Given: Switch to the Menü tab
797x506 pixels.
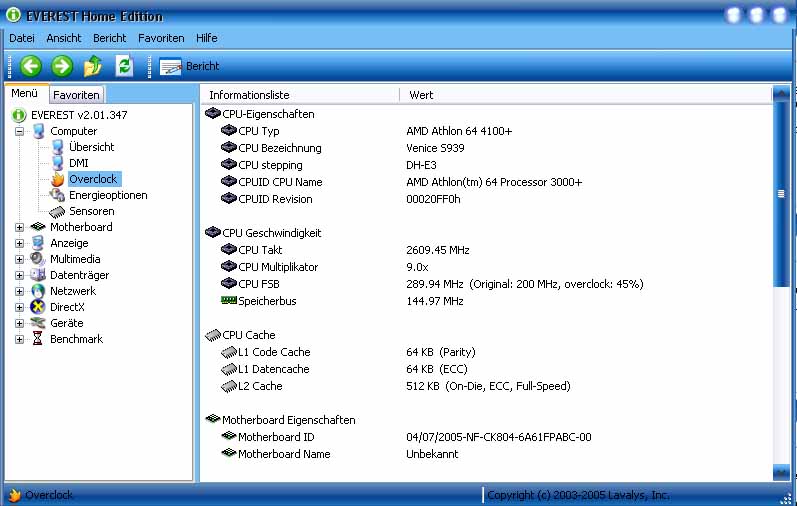Looking at the screenshot, I should (x=25, y=94).
